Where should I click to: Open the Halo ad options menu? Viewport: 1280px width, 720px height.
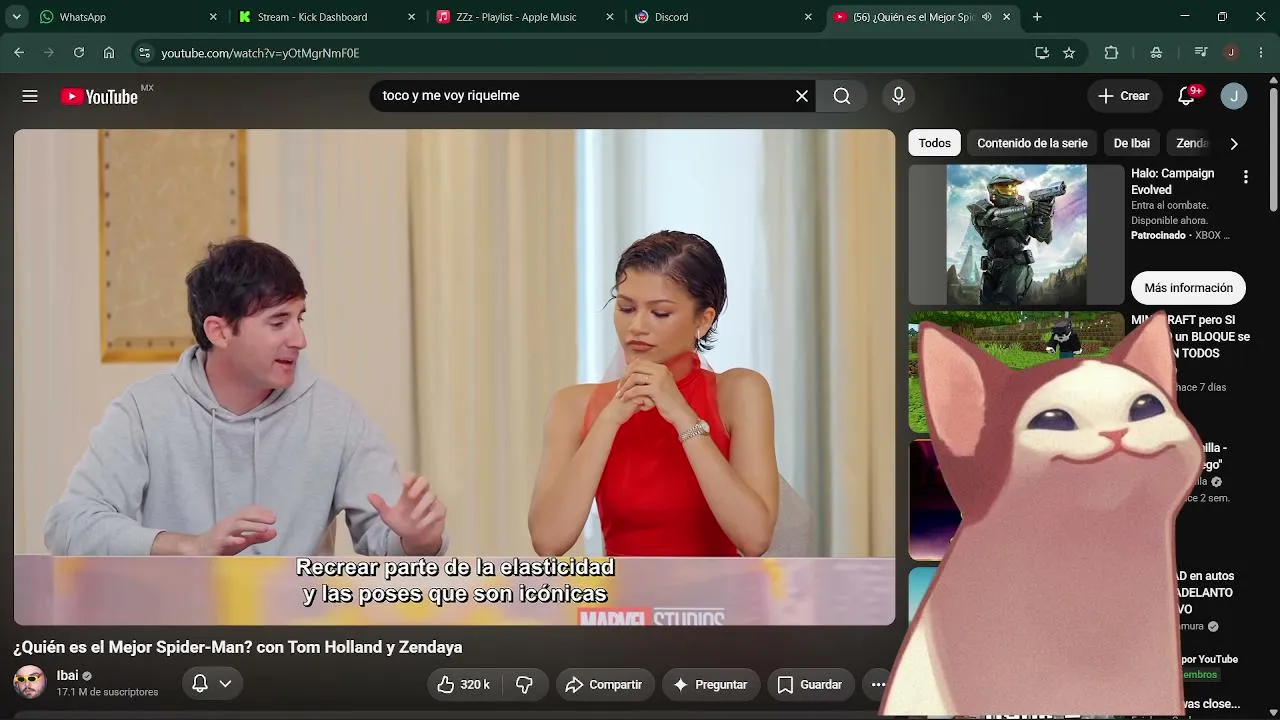[1245, 177]
